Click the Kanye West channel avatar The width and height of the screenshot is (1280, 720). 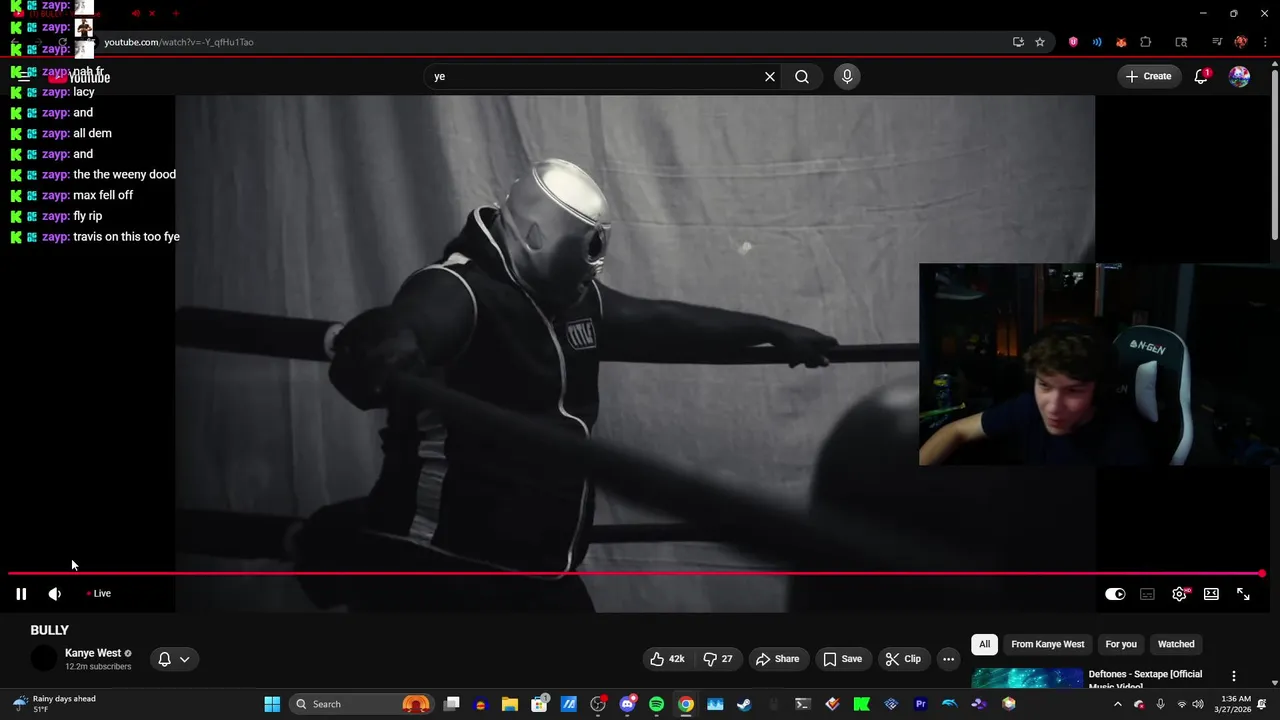click(44, 659)
